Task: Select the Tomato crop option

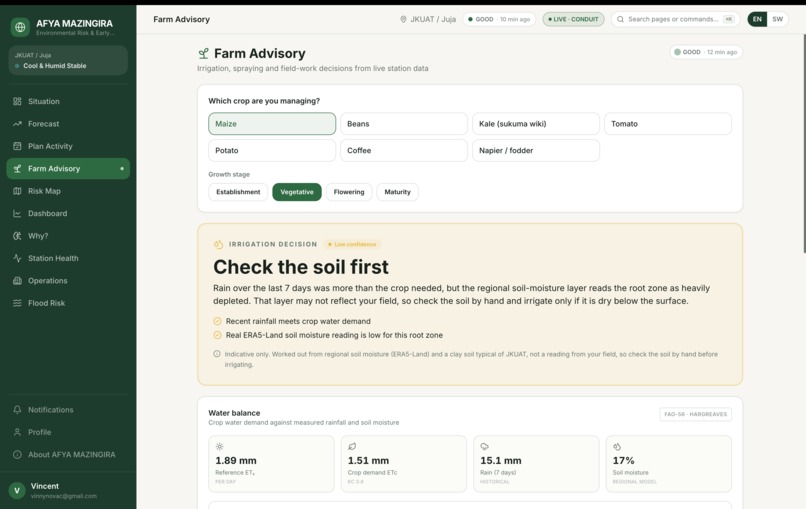Action: [x=668, y=124]
